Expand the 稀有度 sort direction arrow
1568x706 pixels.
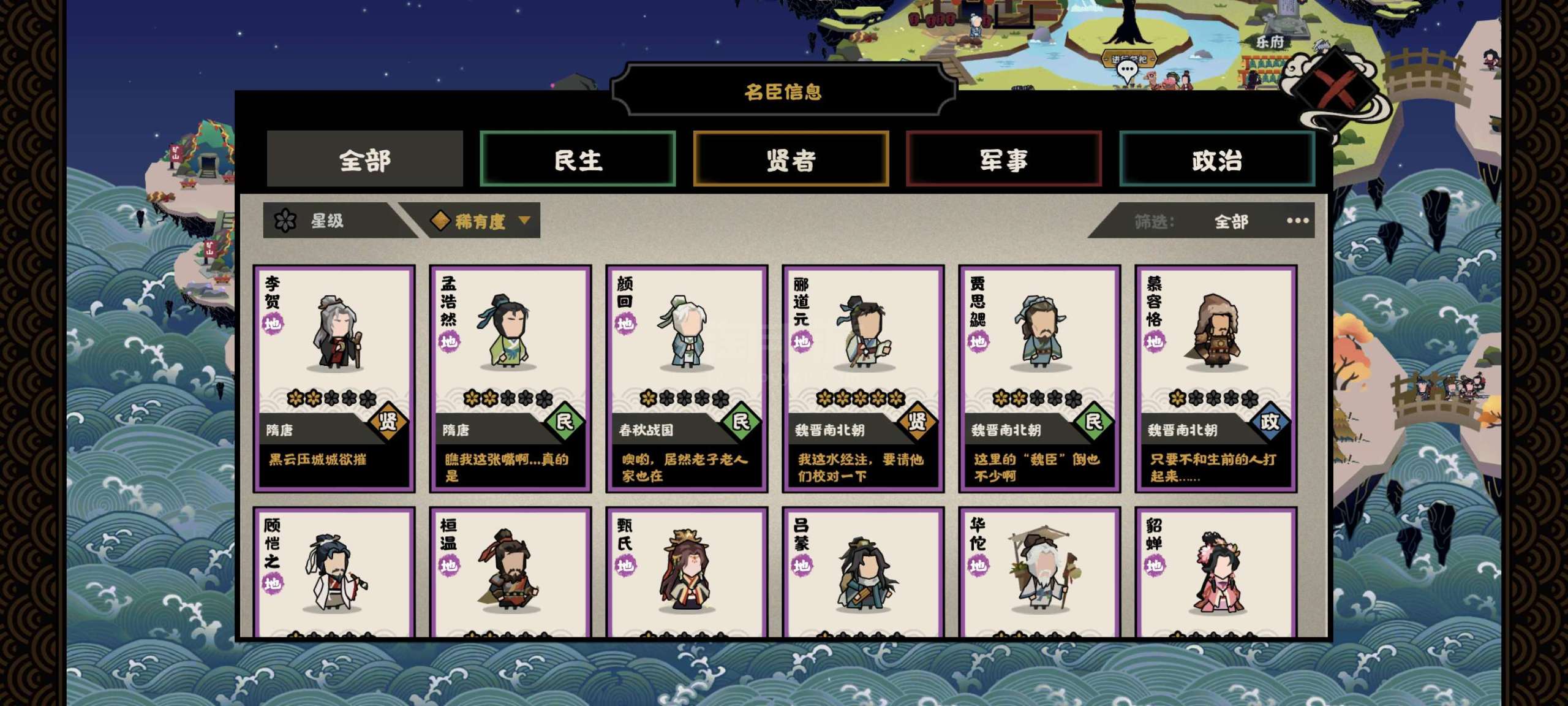click(524, 219)
